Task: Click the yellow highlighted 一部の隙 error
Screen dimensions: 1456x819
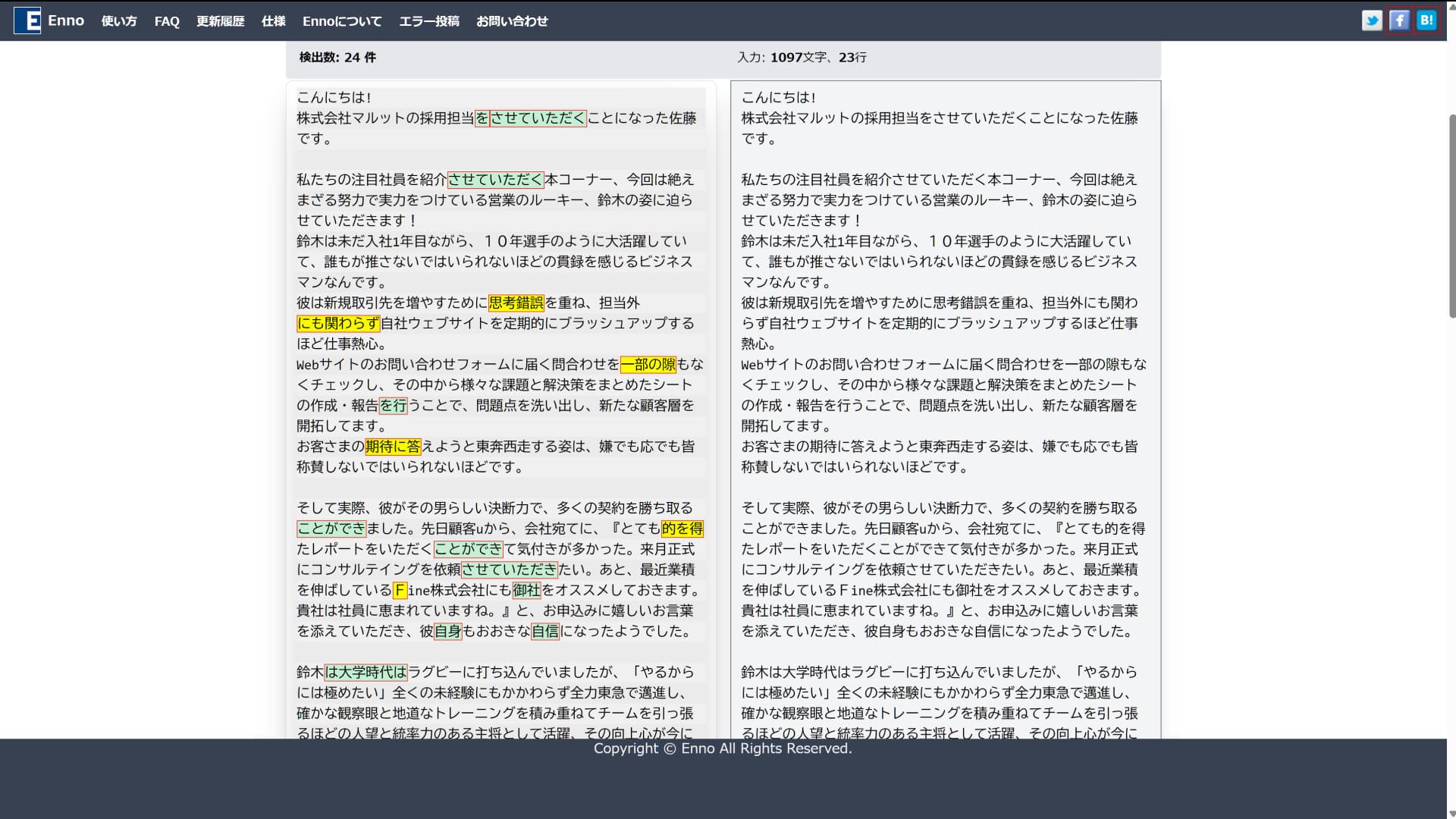Action: click(x=648, y=364)
